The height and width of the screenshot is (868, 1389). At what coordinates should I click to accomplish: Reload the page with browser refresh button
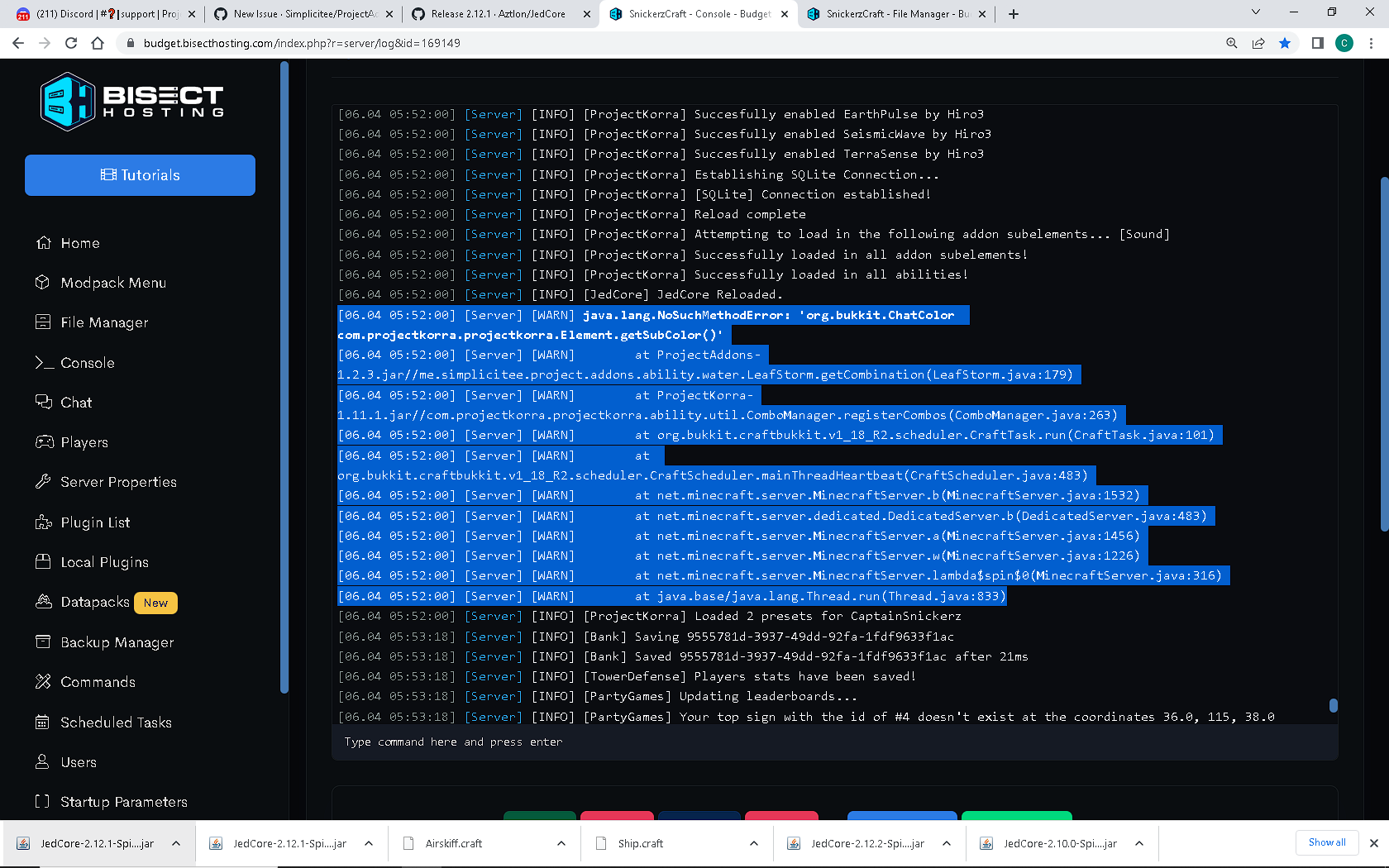click(x=71, y=43)
